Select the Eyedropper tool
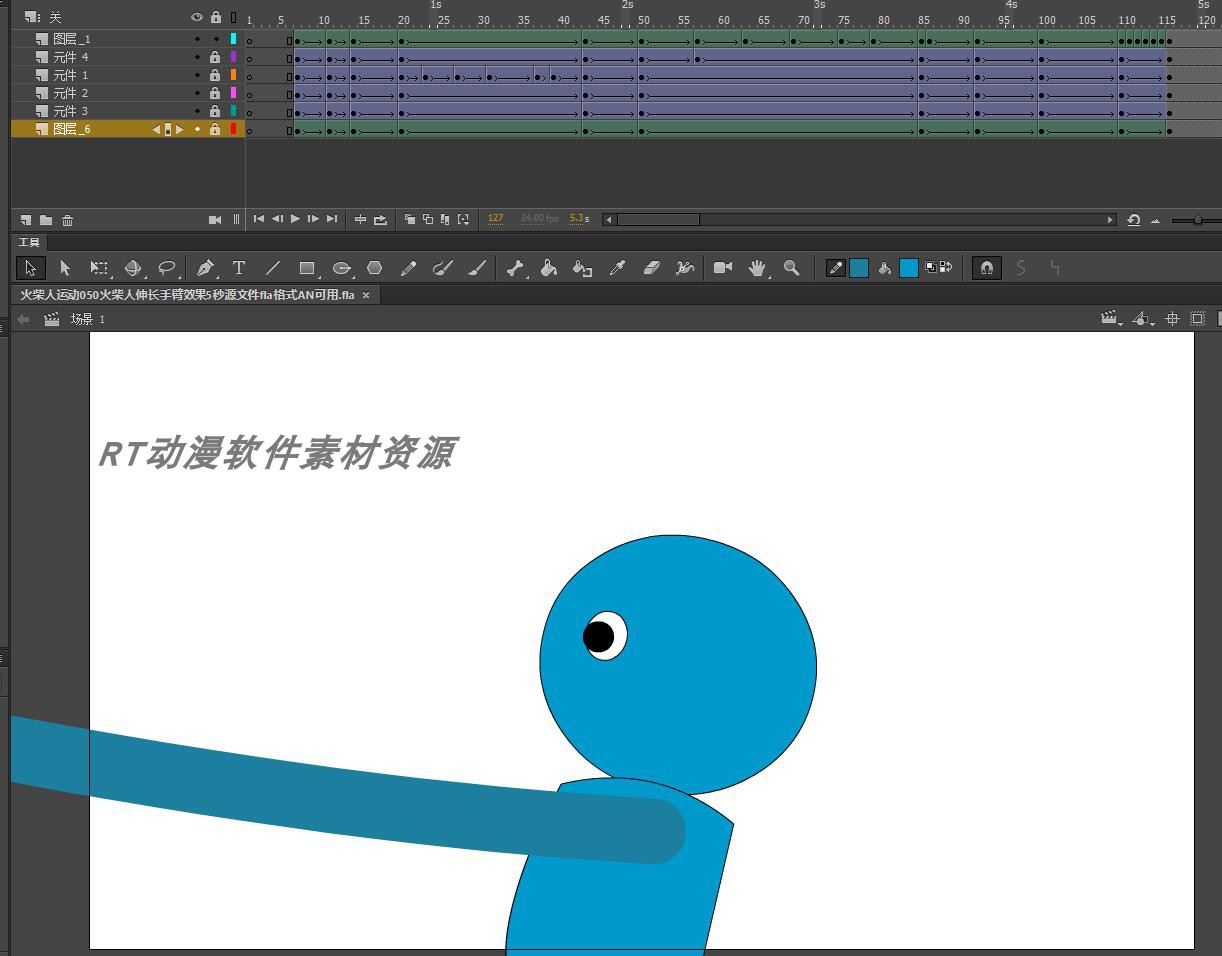 tap(617, 268)
